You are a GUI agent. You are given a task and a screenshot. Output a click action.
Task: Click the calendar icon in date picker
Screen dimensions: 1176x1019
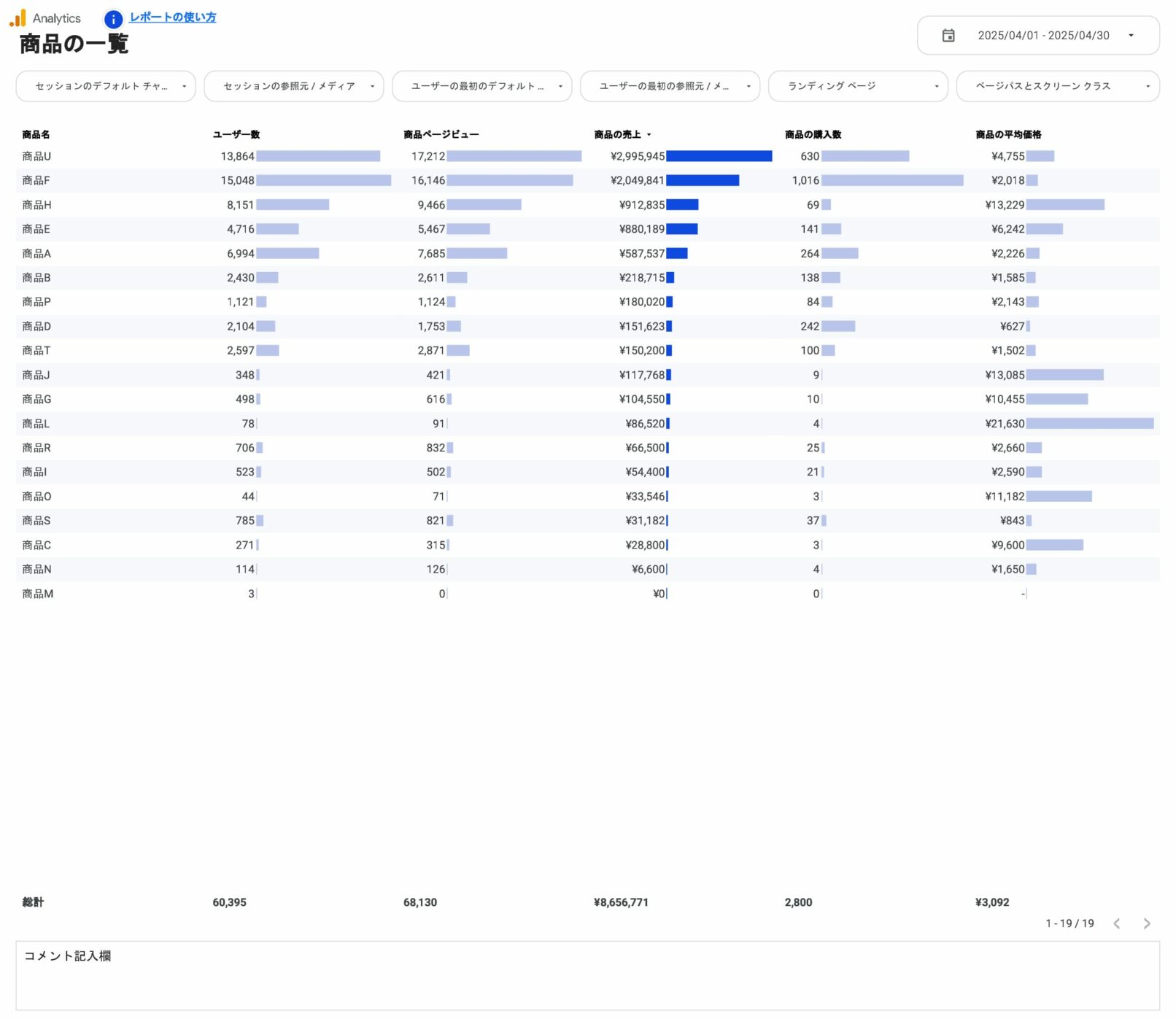(948, 36)
